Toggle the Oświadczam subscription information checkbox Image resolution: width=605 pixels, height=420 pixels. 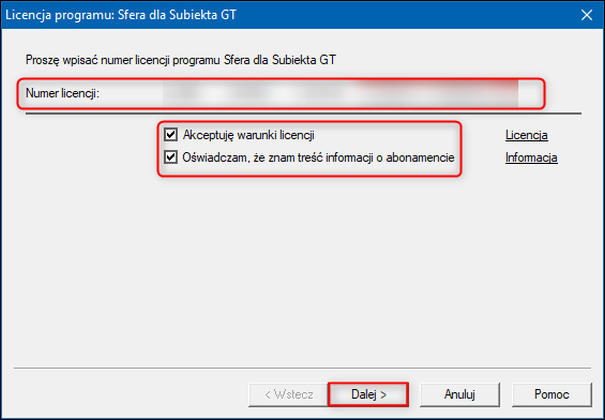point(171,158)
